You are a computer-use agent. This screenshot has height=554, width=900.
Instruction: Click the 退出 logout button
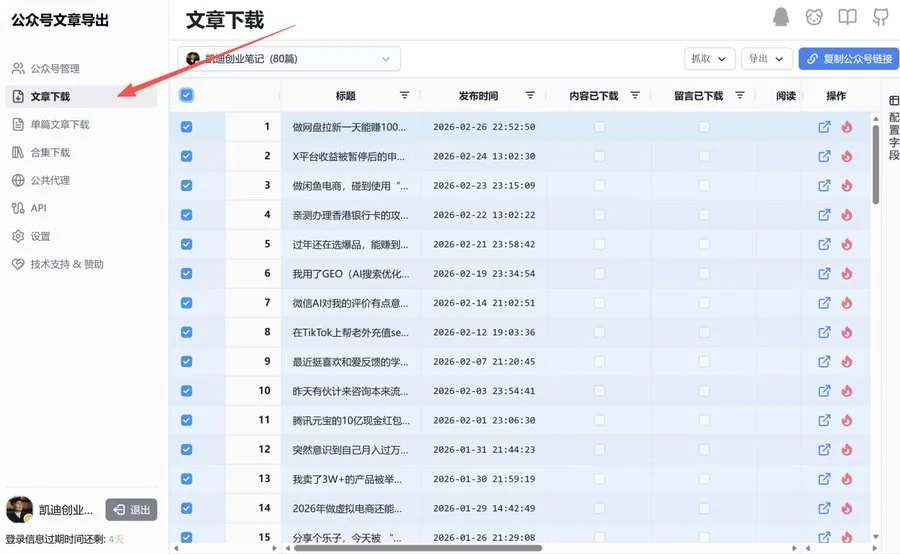click(131, 510)
